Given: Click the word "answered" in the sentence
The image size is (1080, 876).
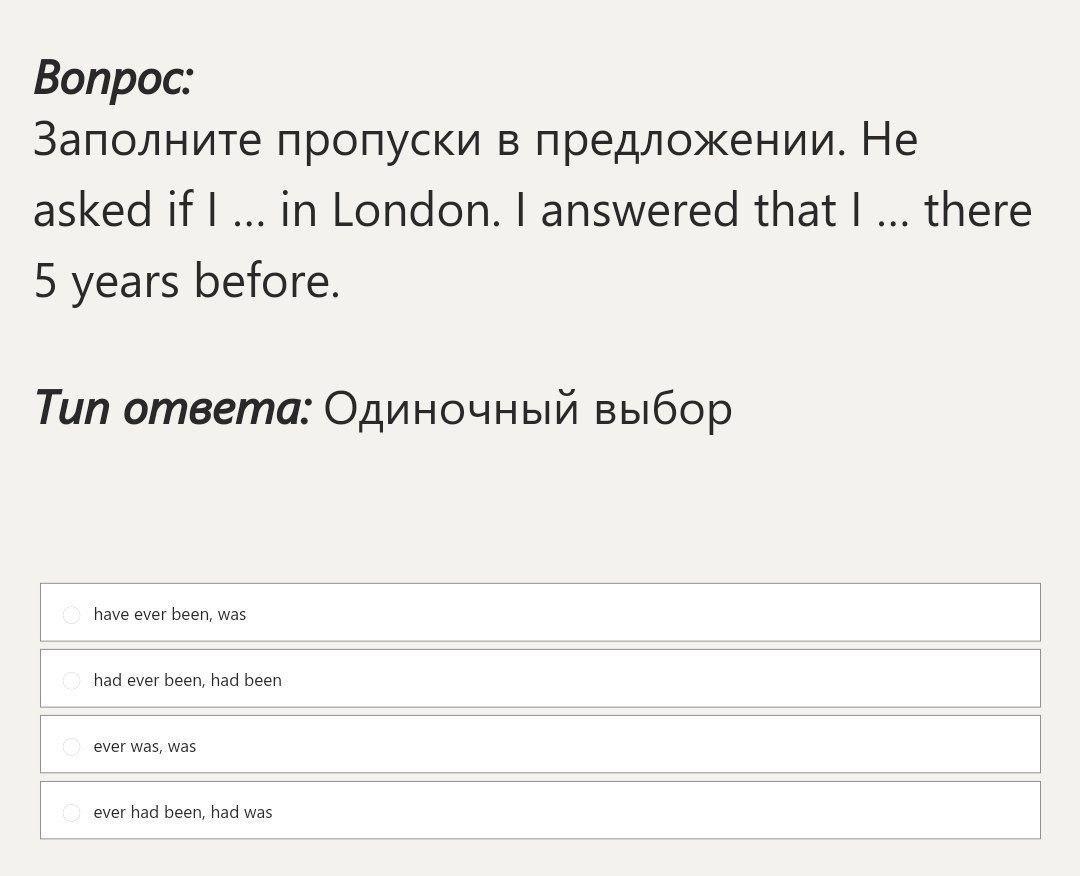Looking at the screenshot, I should 641,209.
